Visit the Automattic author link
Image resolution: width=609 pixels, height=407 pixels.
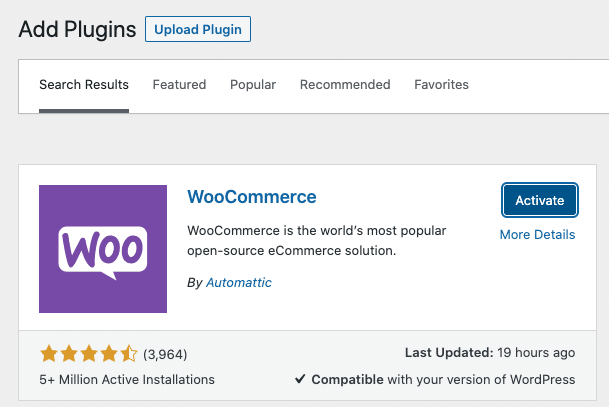[x=238, y=282]
